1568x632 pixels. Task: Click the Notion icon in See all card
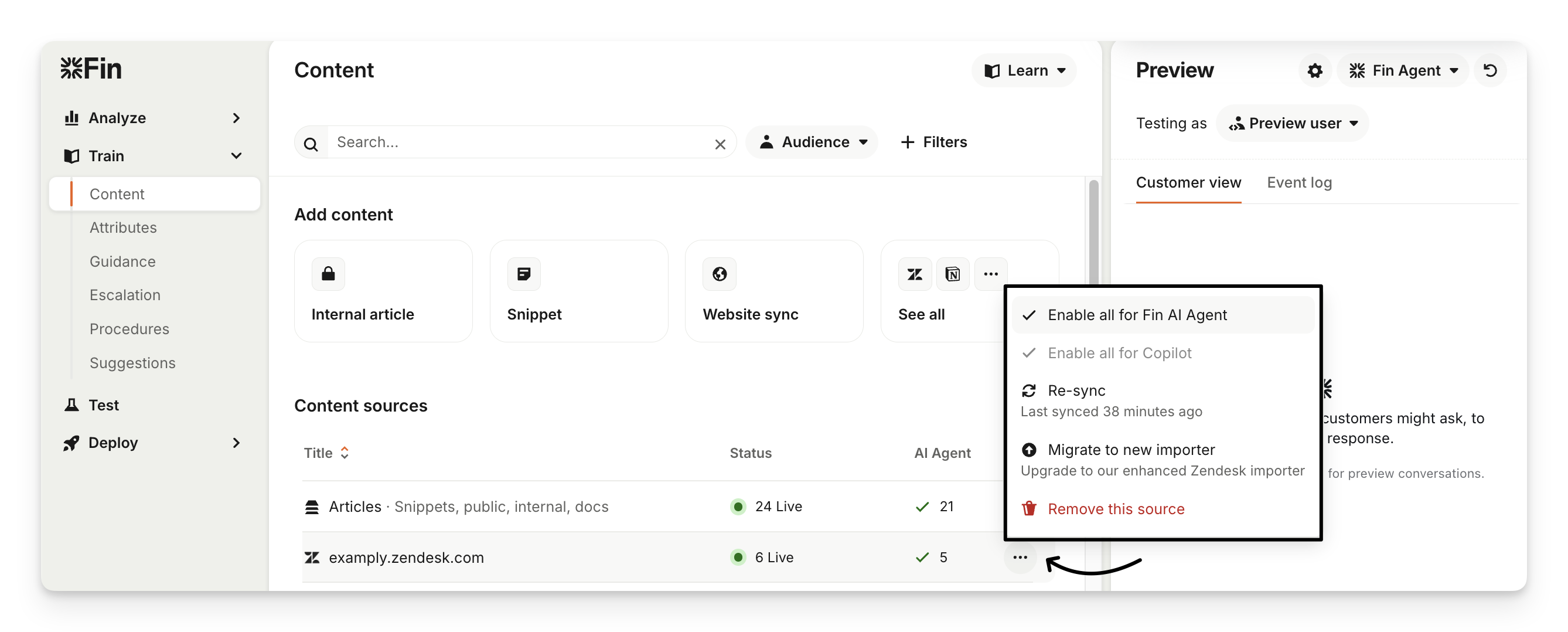pyautogui.click(x=952, y=274)
